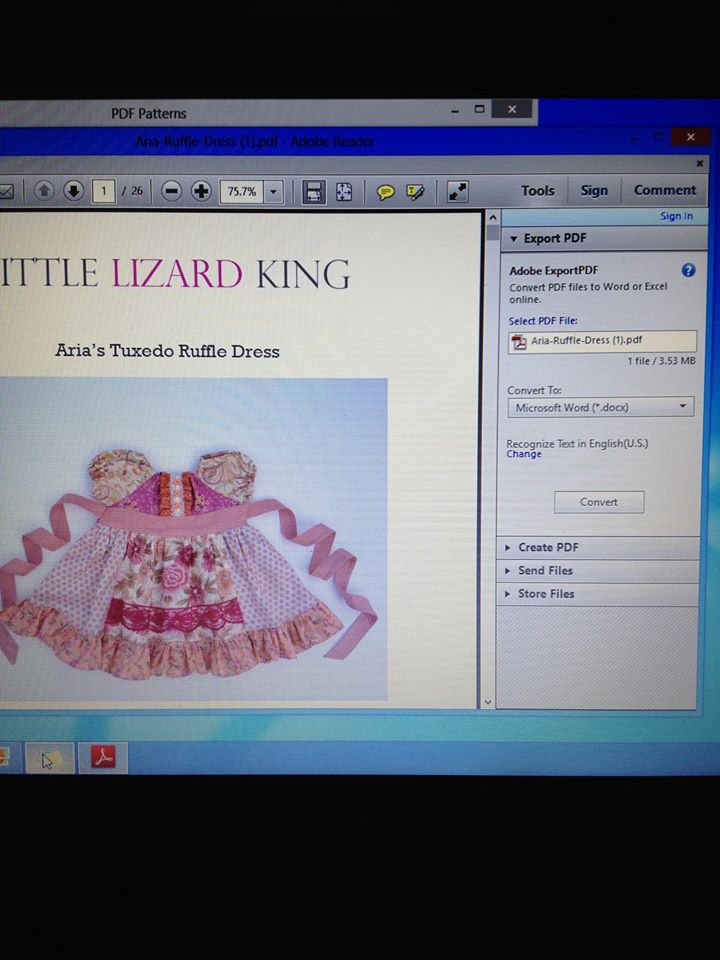This screenshot has width=720, height=960.
Task: Open Adobe Reader from the taskbar
Action: [x=103, y=757]
